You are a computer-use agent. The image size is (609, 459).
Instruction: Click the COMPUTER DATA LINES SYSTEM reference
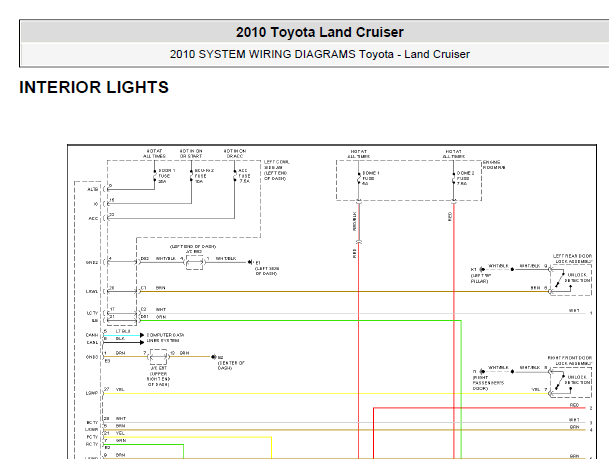pos(165,338)
